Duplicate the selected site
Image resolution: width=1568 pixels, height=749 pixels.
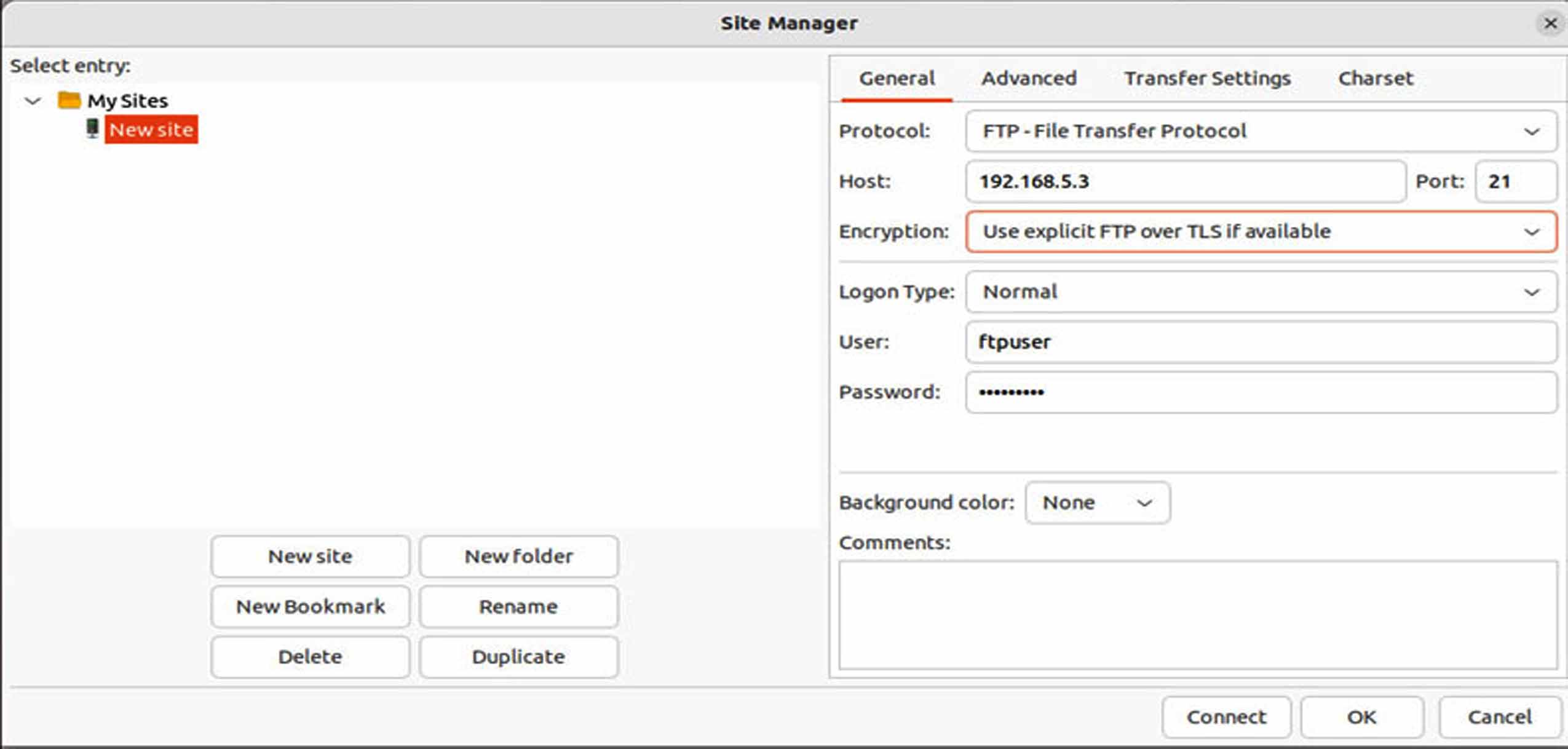point(518,656)
